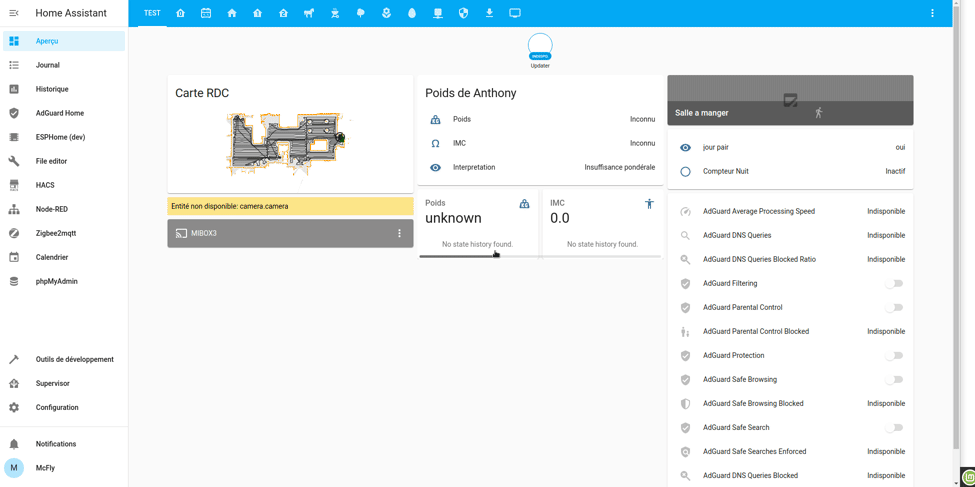Click the phpMyAdmin database icon

click(14, 281)
